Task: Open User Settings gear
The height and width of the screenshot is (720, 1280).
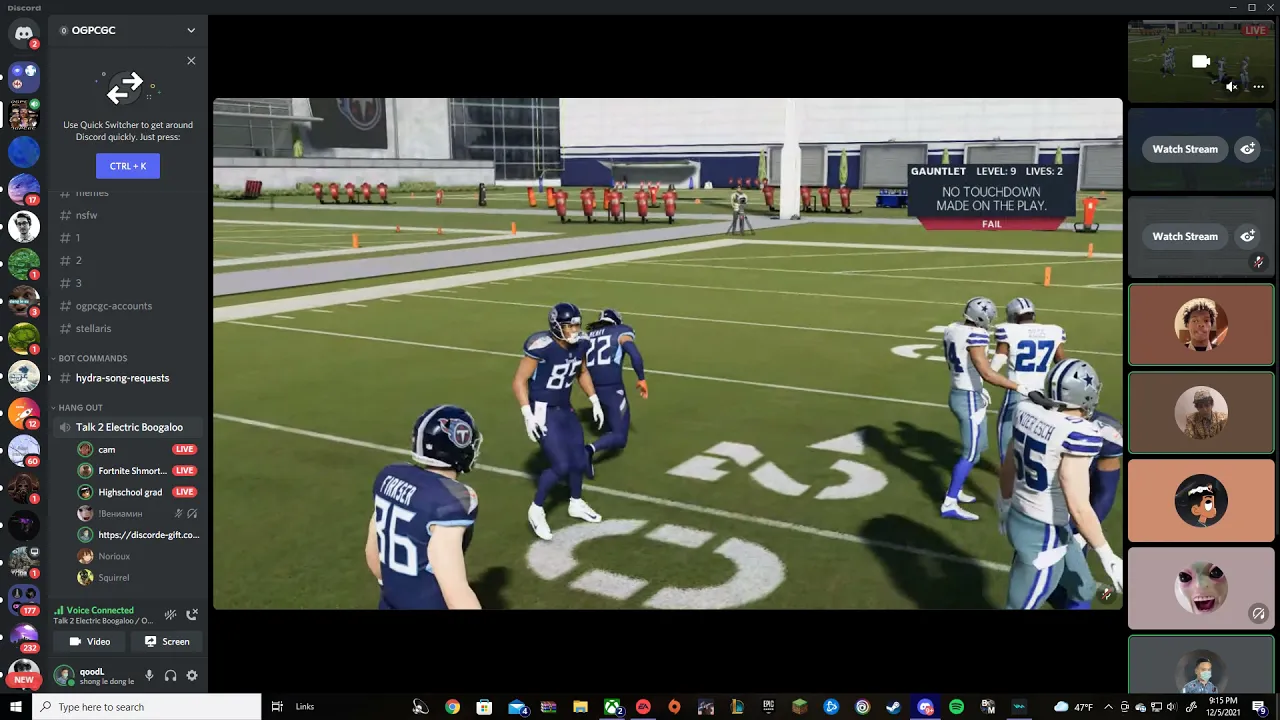Action: click(192, 675)
